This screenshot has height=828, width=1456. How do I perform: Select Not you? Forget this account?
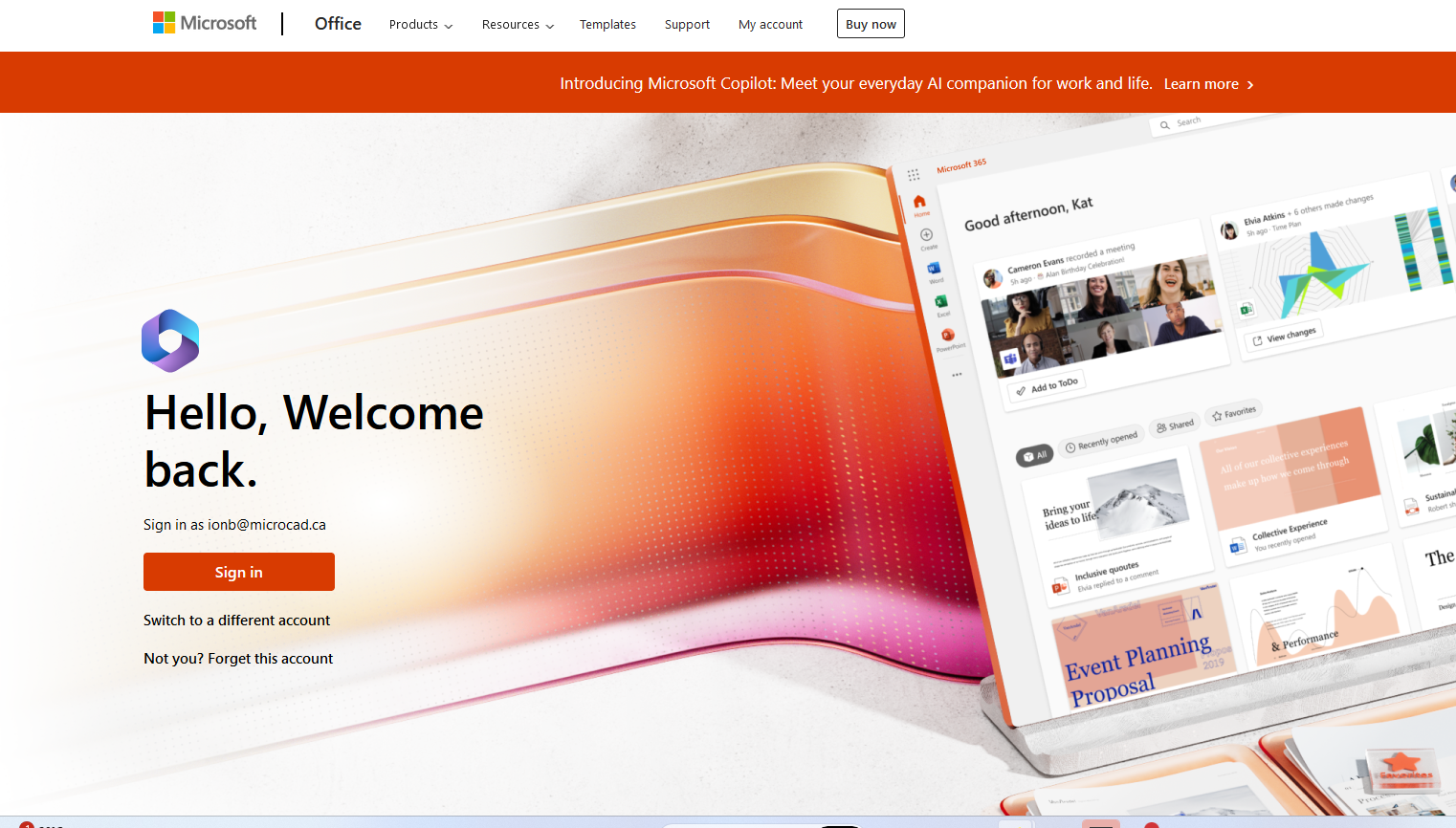click(x=238, y=659)
